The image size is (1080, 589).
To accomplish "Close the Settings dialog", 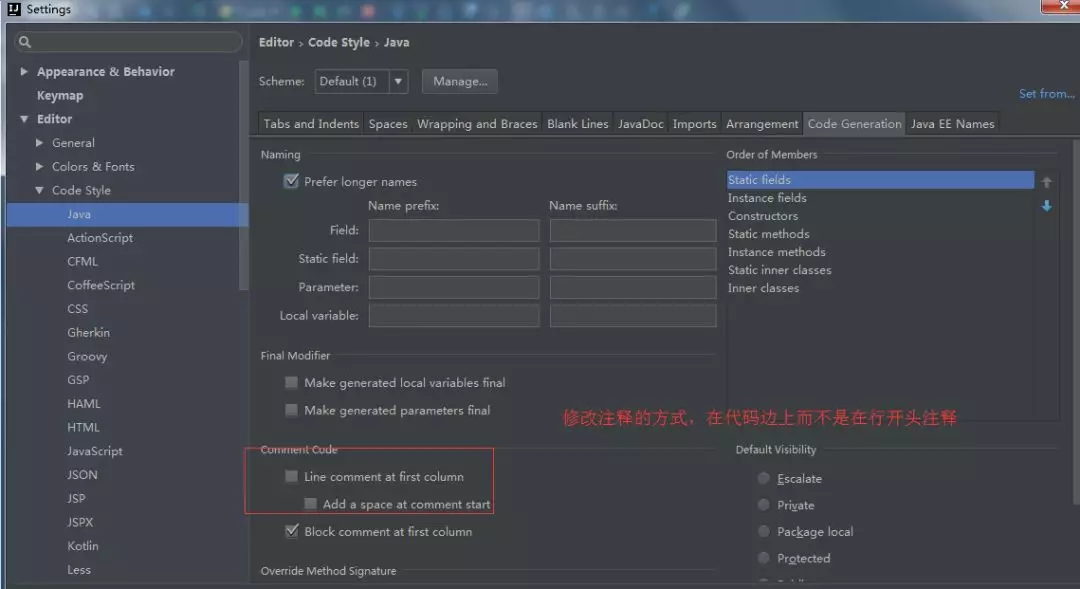I will click(x=1057, y=6).
